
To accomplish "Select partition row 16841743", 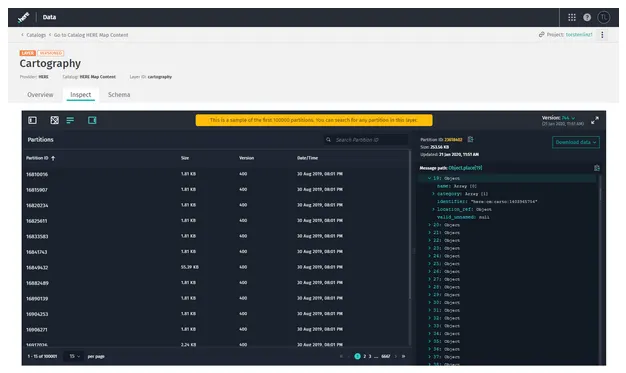I will (x=216, y=252).
